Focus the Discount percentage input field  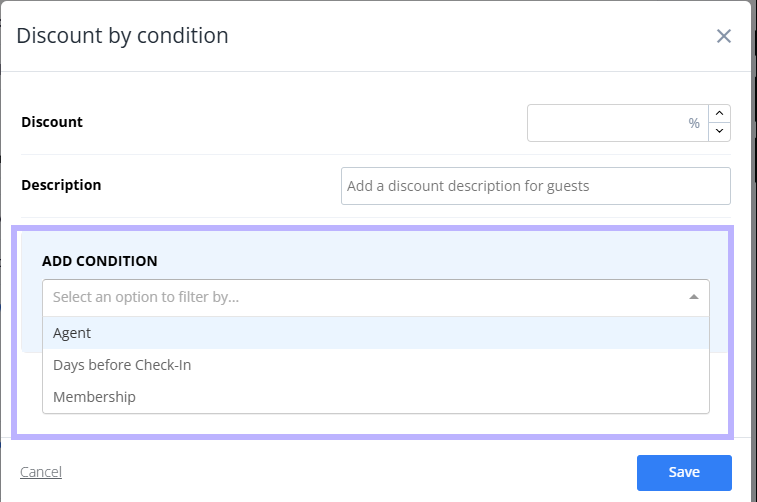click(617, 123)
